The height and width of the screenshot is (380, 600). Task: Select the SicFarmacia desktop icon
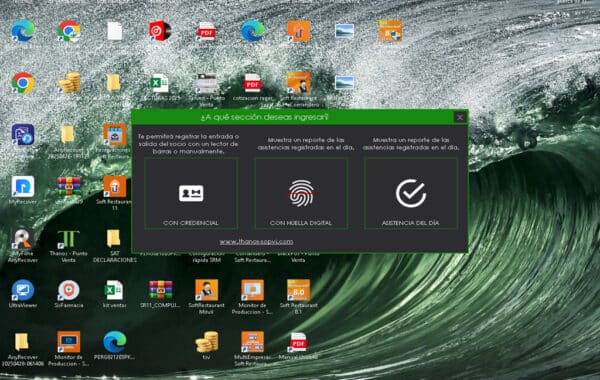pos(68,294)
